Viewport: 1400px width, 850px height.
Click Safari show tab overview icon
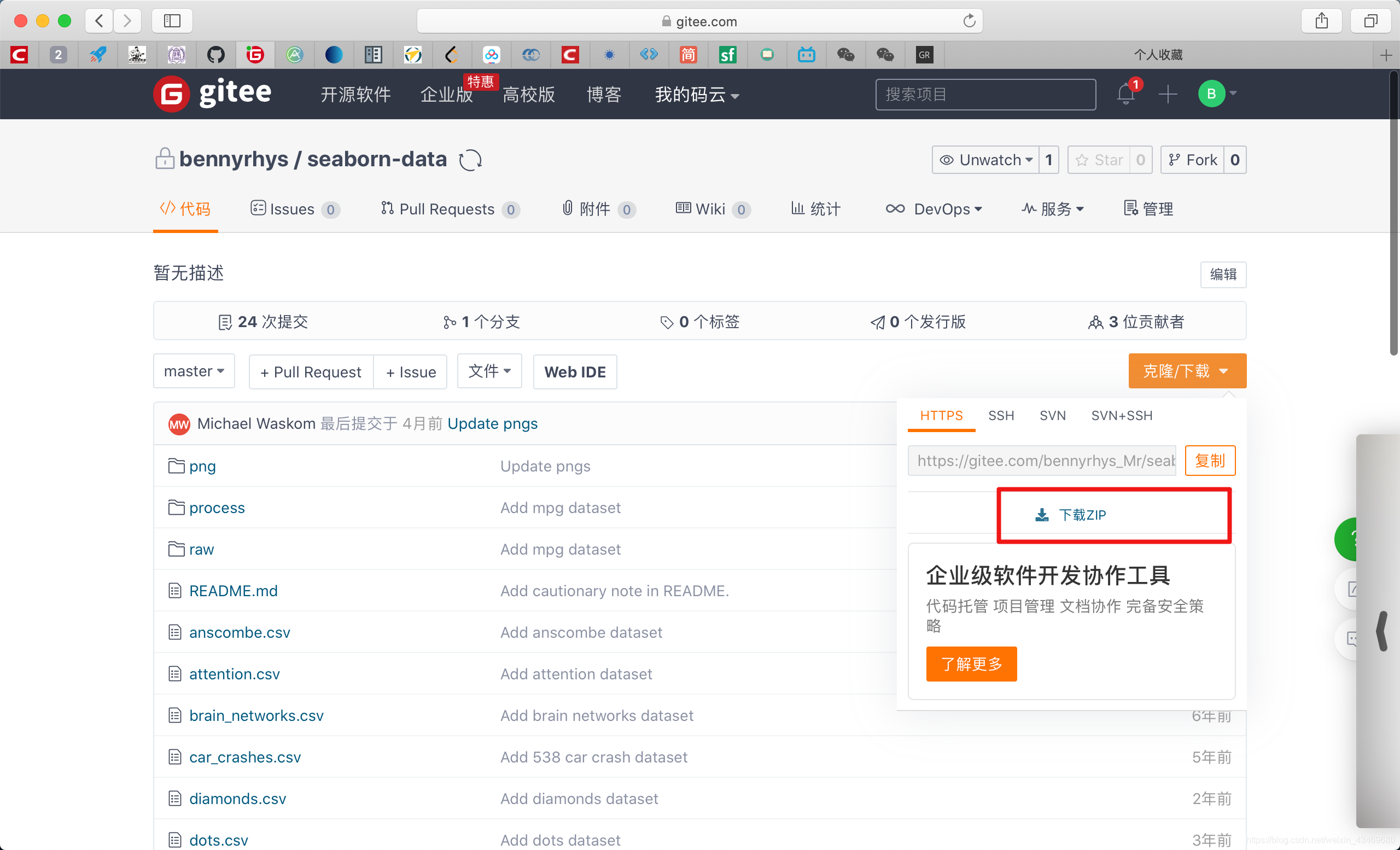1370,21
